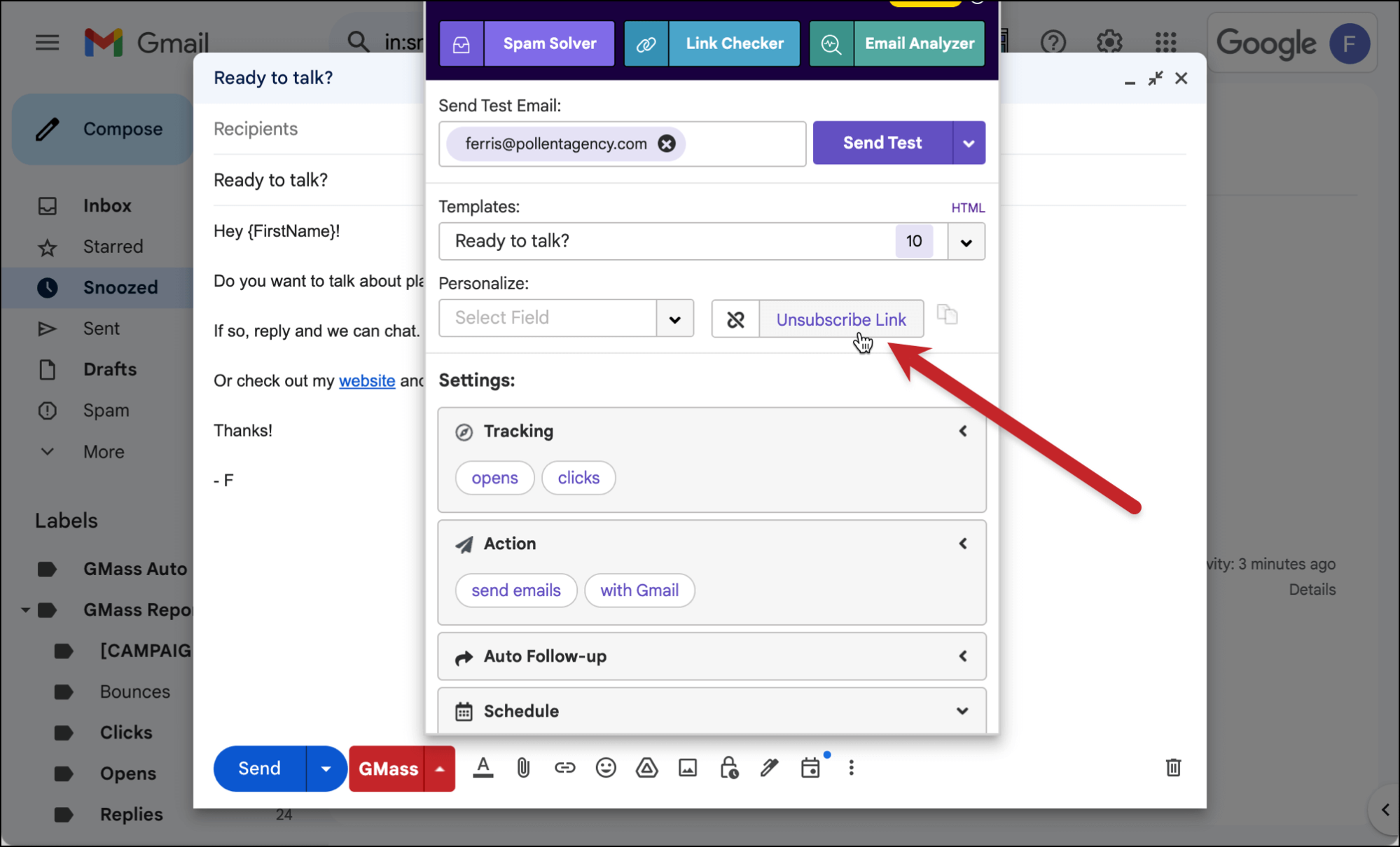Open the Snoozed folder
This screenshot has width=1400, height=847.
tap(120, 288)
